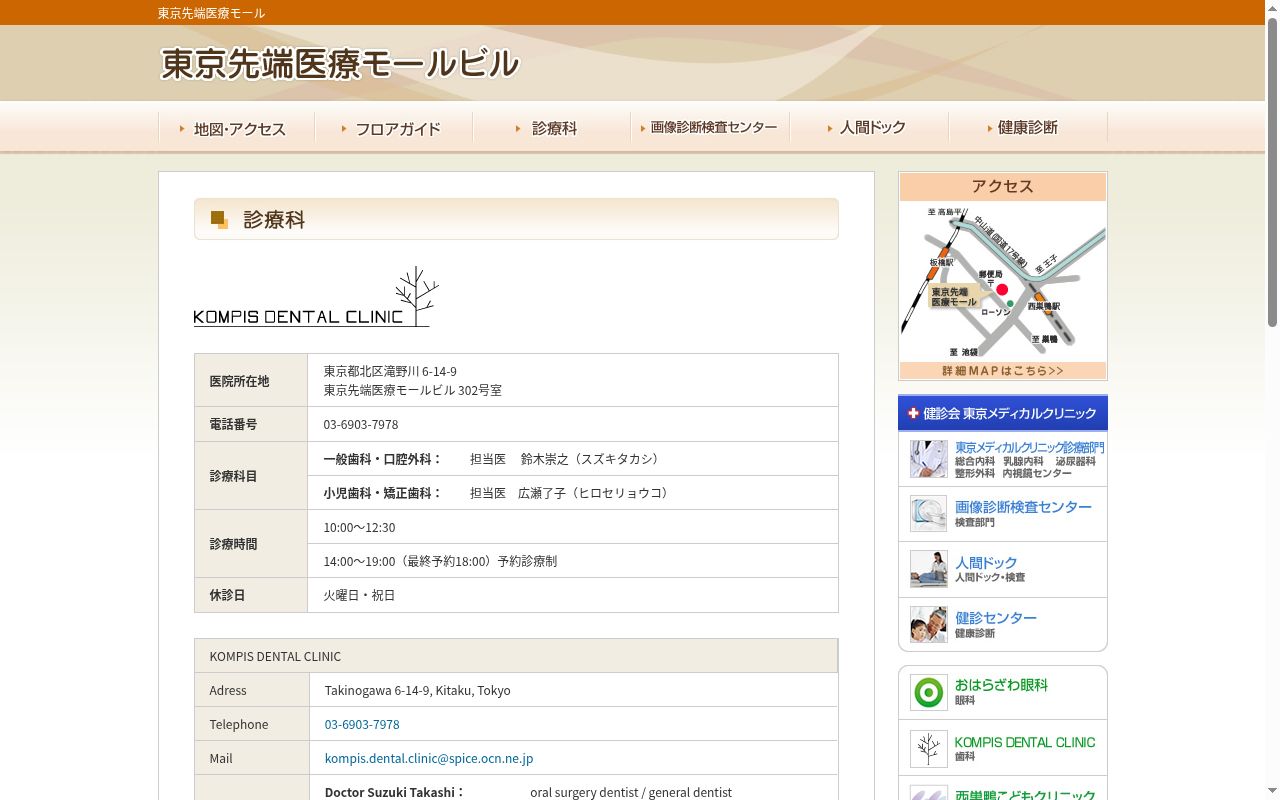Open the おはらざわ眼科 sidebar link
Screen dimensions: 1280x800
click(x=1001, y=692)
